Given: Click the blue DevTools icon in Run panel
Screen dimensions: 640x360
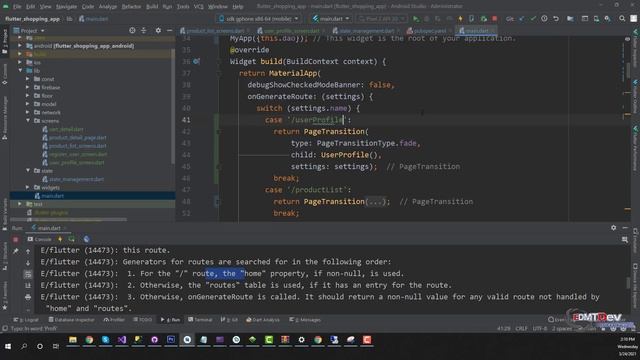Looking at the screenshot, I should pos(86,239).
